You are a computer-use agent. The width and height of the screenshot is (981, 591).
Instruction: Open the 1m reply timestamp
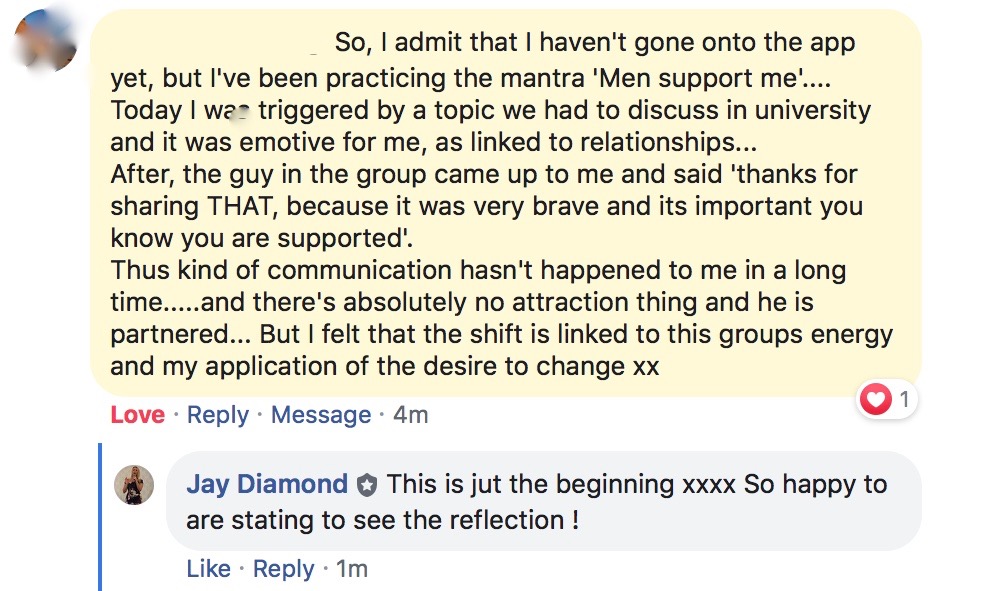(x=352, y=569)
